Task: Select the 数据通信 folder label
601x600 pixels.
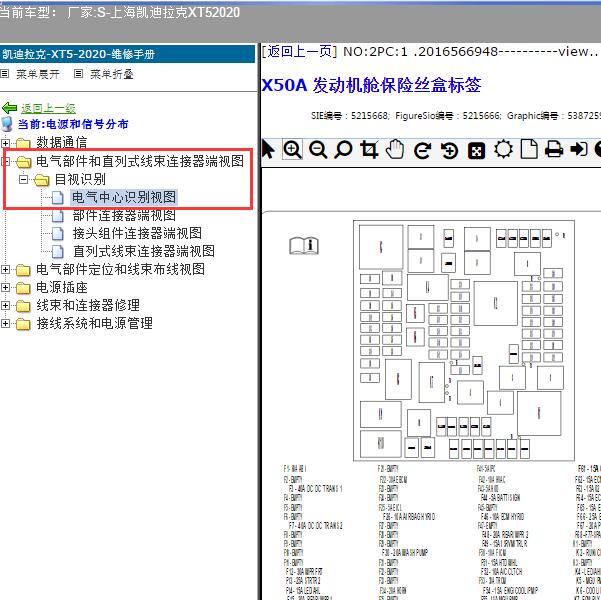Action: pyautogui.click(x=62, y=143)
